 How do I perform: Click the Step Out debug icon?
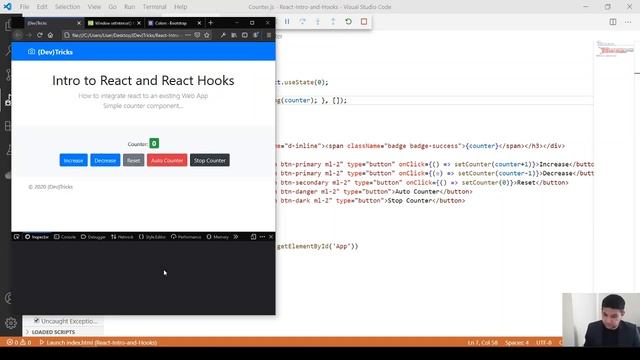333,22
